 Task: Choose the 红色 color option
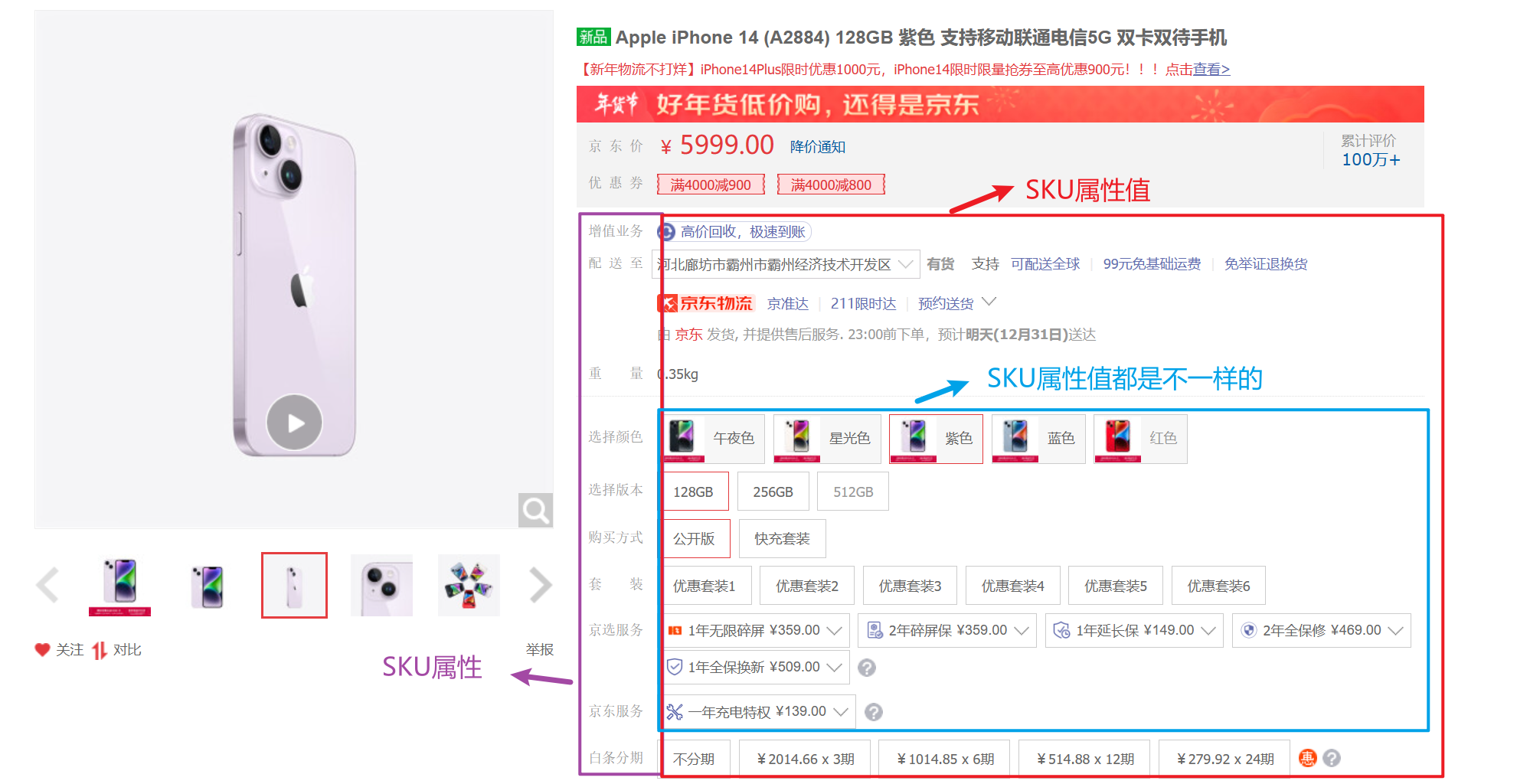tap(1141, 439)
